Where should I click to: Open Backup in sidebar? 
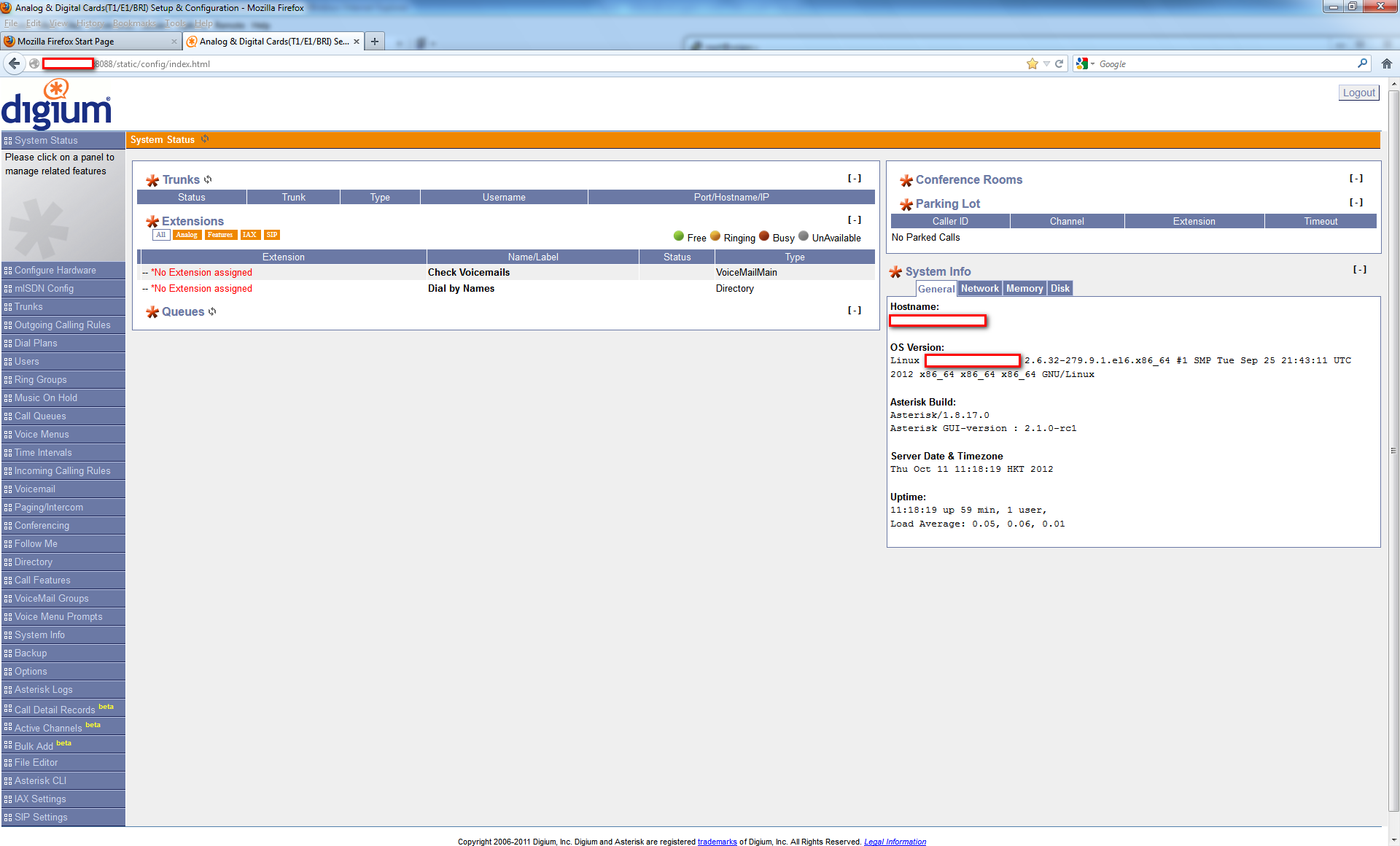point(63,653)
